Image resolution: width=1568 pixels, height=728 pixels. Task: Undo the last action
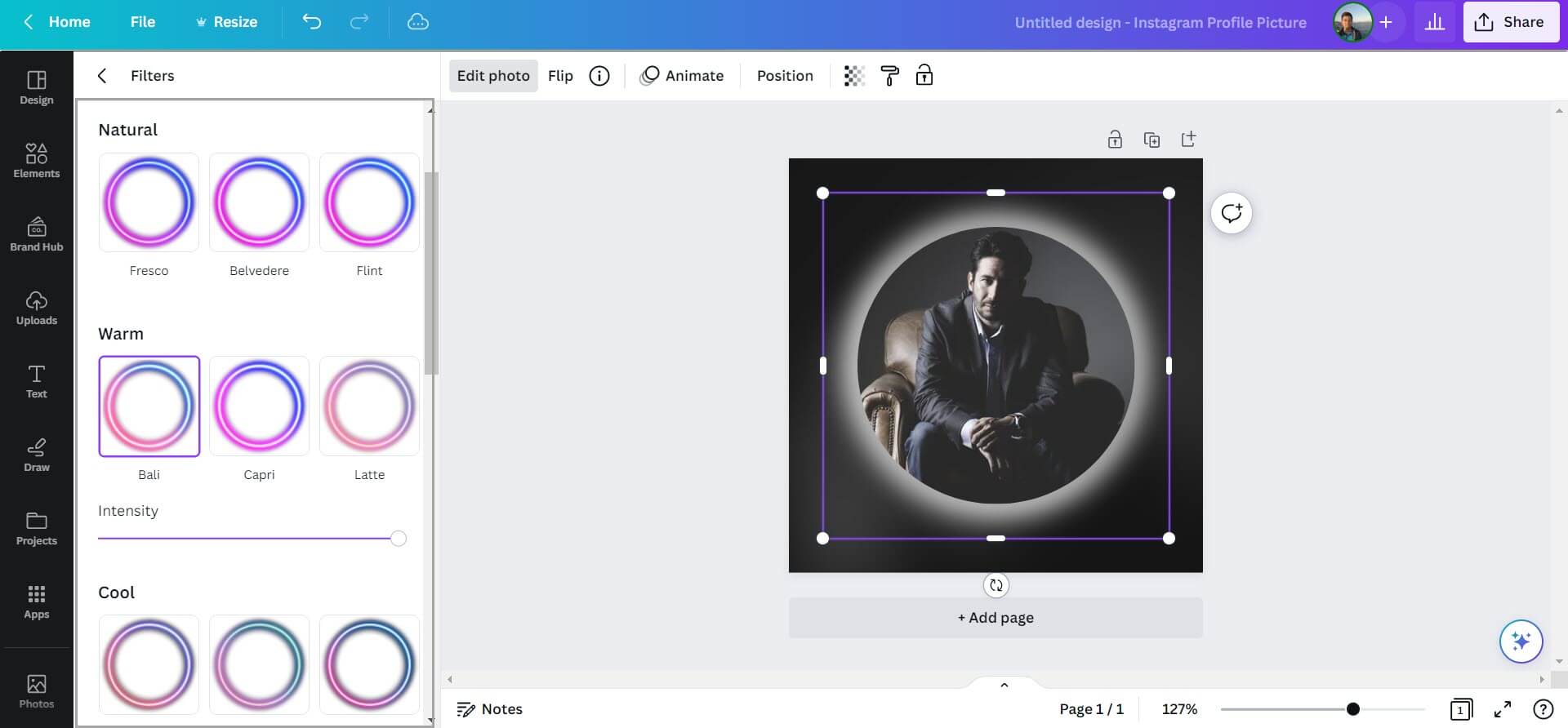(312, 22)
